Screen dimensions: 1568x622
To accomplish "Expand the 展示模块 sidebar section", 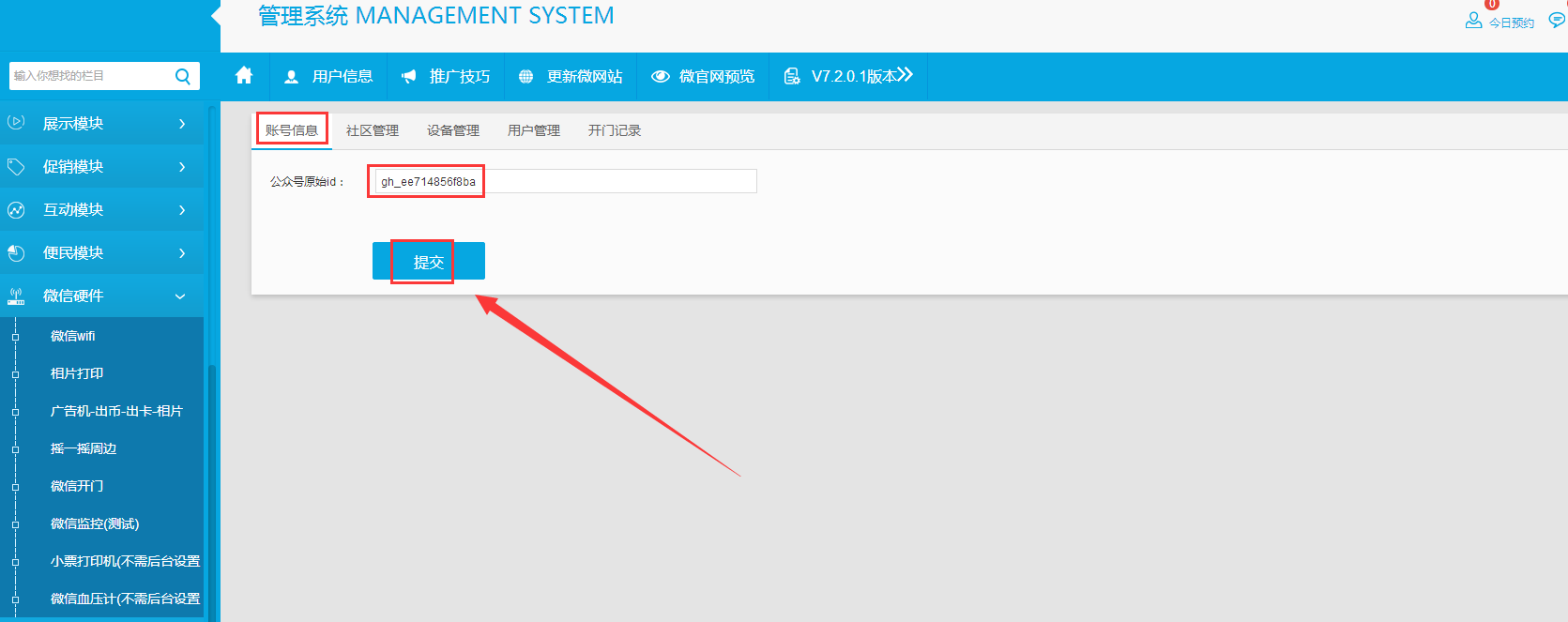I will [x=101, y=124].
